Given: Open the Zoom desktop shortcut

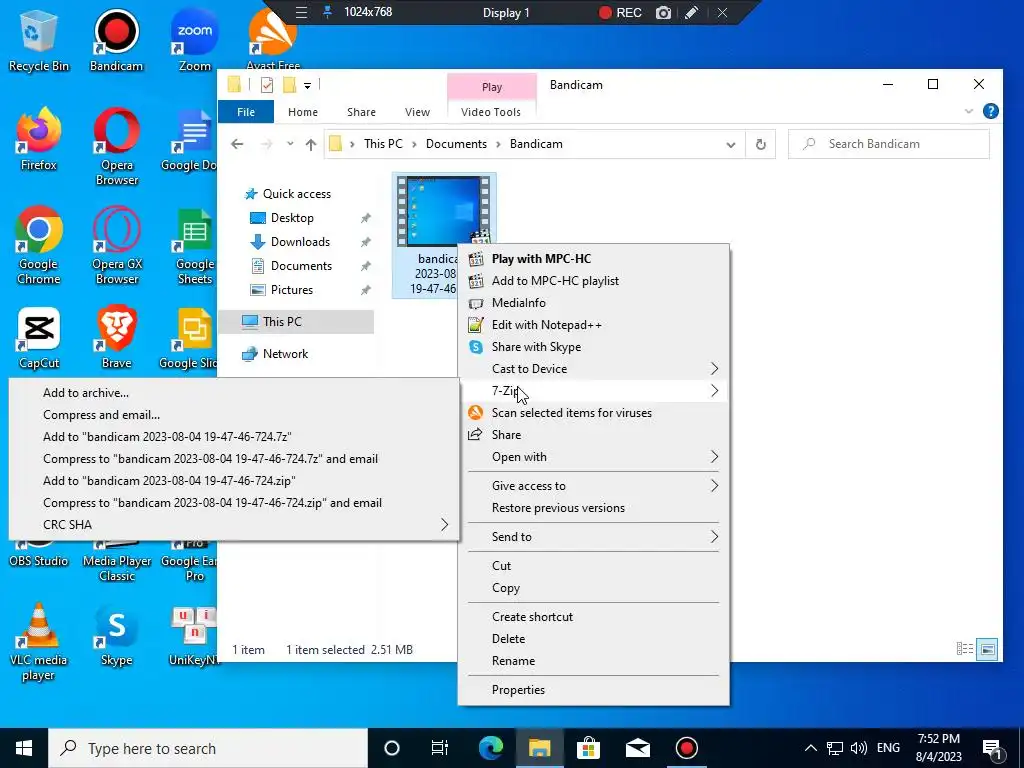Looking at the screenshot, I should 195,39.
